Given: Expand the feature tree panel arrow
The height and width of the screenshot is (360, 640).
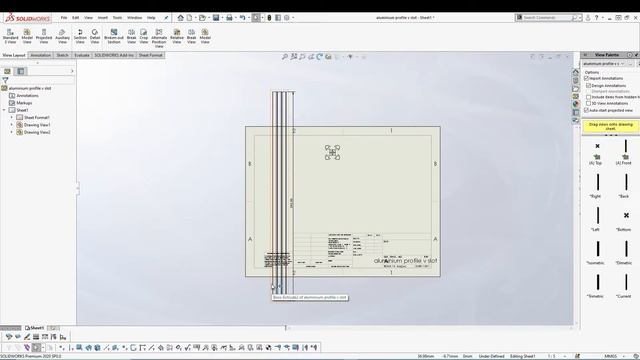Looking at the screenshot, I should click(72, 71).
